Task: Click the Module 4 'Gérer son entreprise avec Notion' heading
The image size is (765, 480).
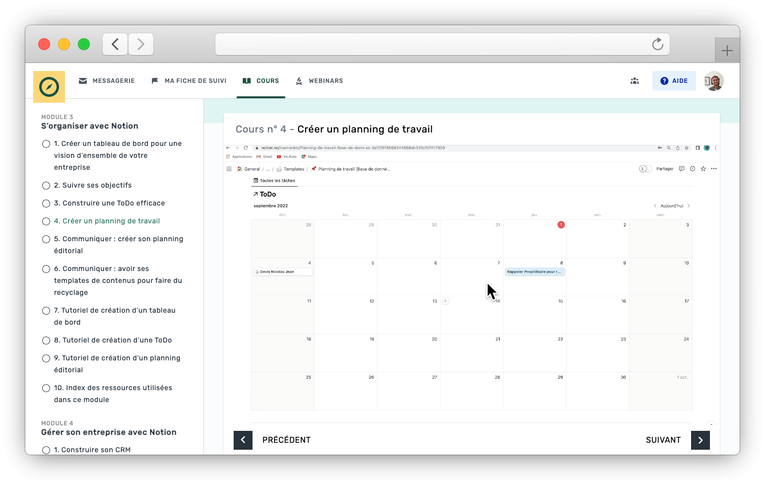Action: [x=109, y=432]
